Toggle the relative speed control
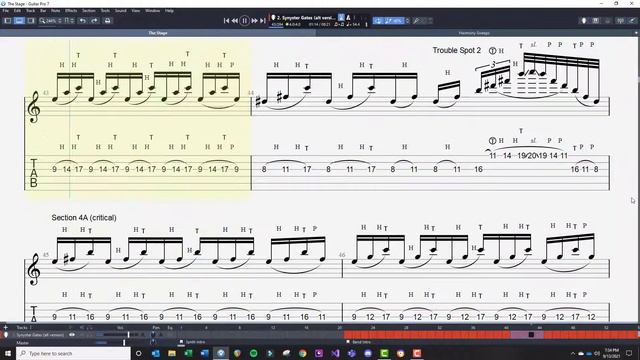Screen dimensions: 640x360 pyautogui.click(x=393, y=20)
